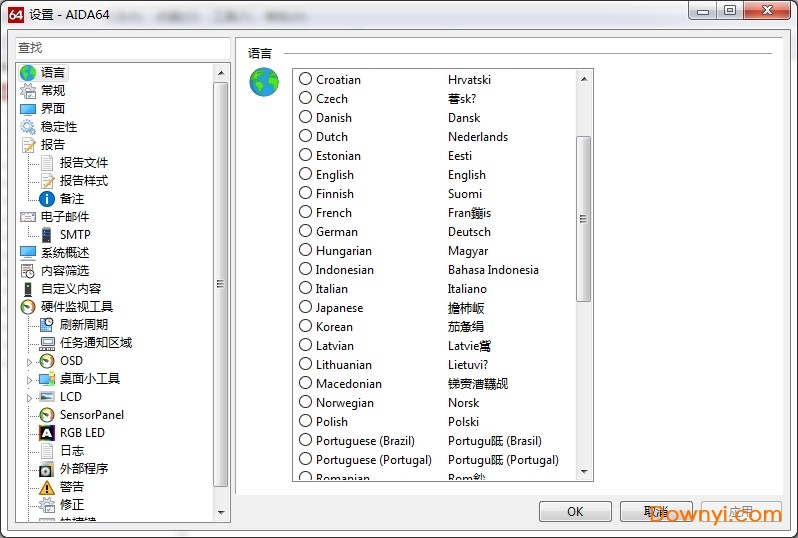The height and width of the screenshot is (538, 798).
Task: Open the SMTP settings icon
Action: click(x=46, y=235)
